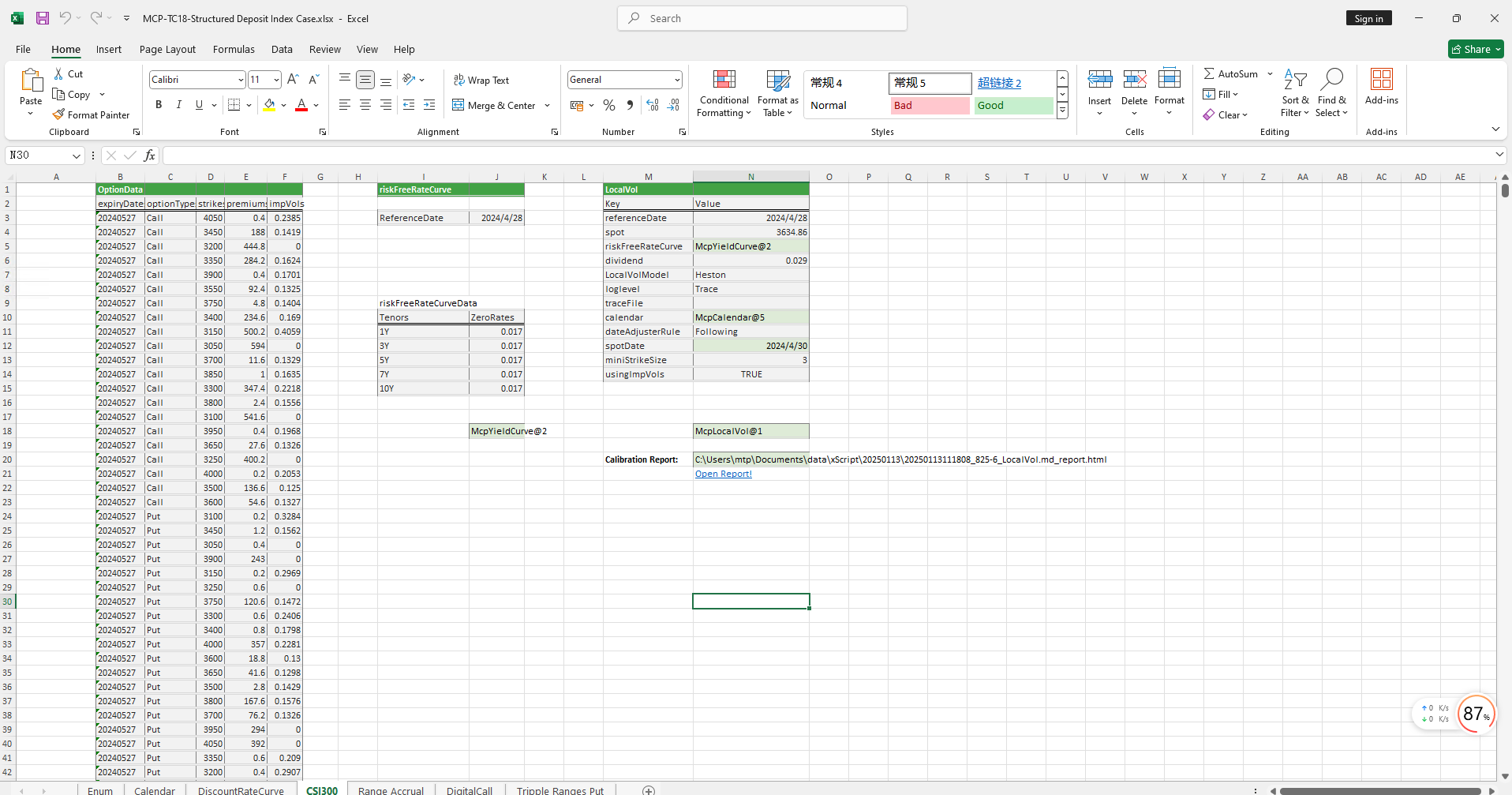Viewport: 1512px width, 795px height.
Task: Expand the formula bar
Action: [1499, 155]
